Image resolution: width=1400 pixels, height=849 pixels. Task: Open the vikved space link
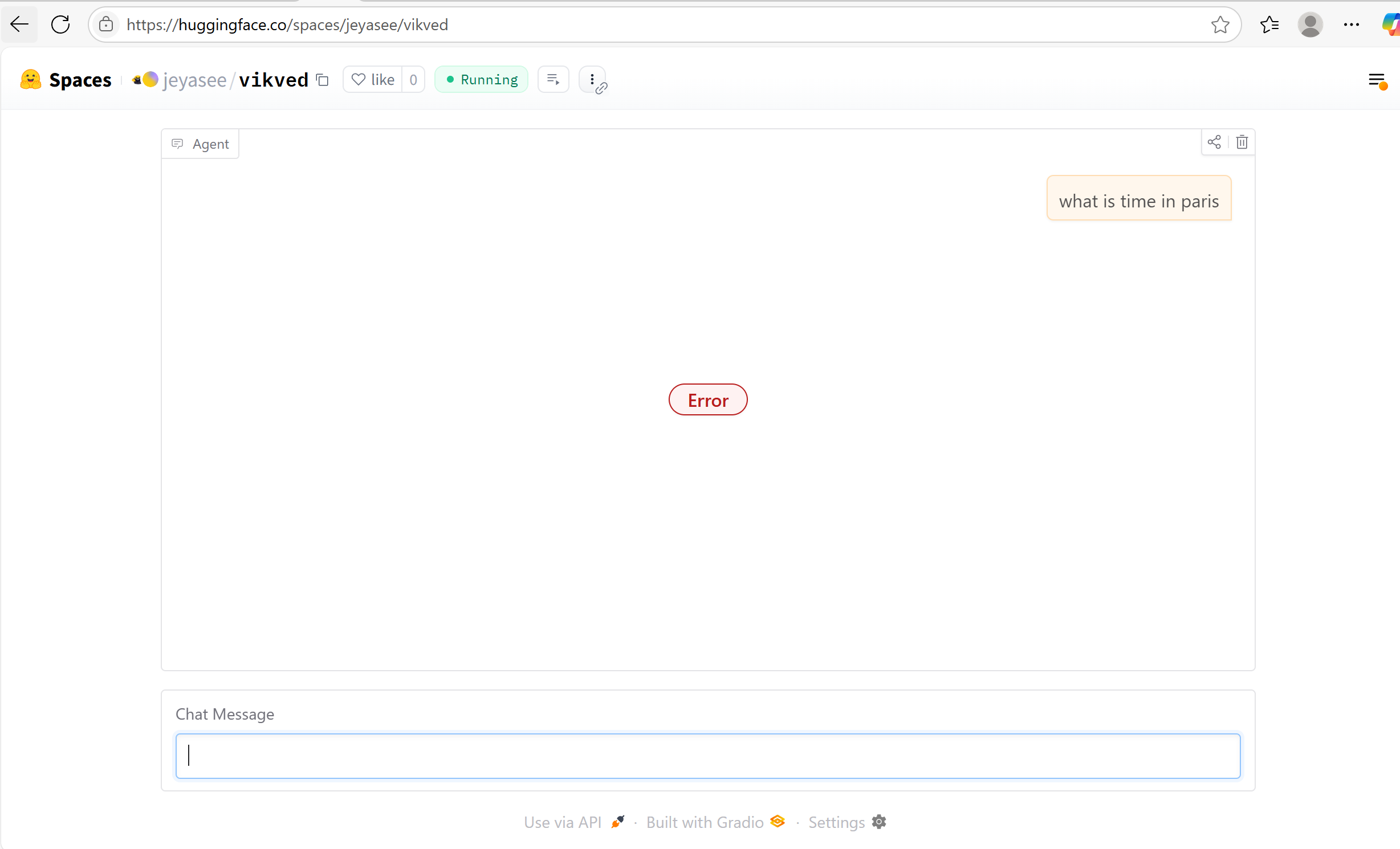tap(274, 80)
